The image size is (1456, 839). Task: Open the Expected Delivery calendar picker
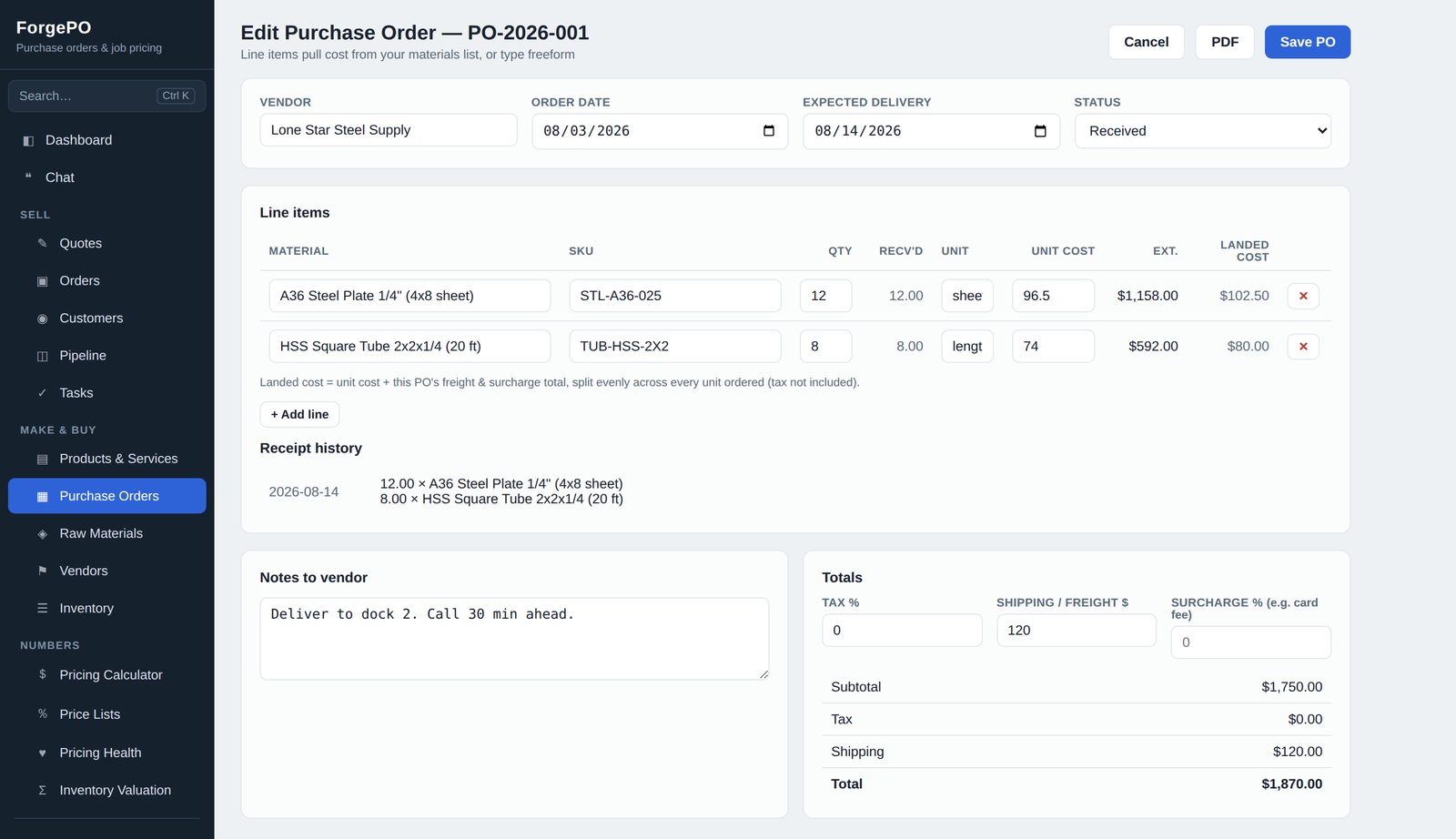(1040, 131)
